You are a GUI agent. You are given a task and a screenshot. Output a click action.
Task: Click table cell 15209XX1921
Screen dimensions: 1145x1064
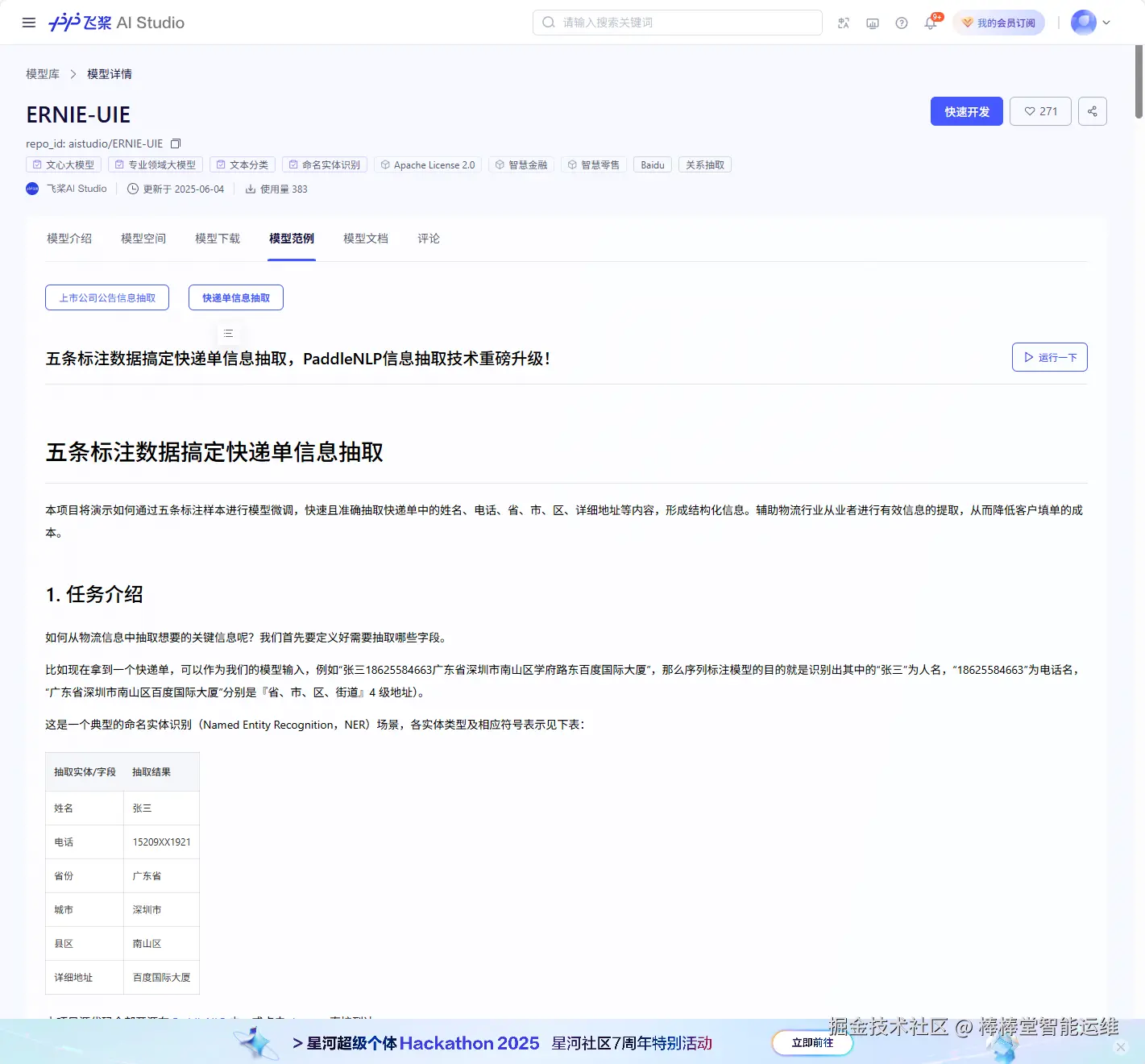(161, 842)
